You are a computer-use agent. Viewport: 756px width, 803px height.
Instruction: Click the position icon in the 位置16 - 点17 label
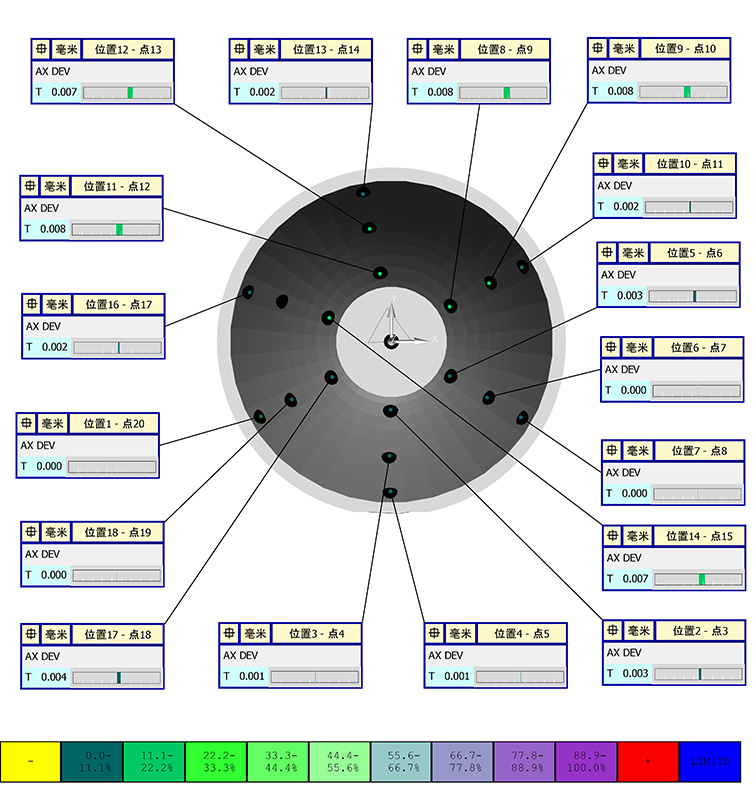tap(32, 303)
